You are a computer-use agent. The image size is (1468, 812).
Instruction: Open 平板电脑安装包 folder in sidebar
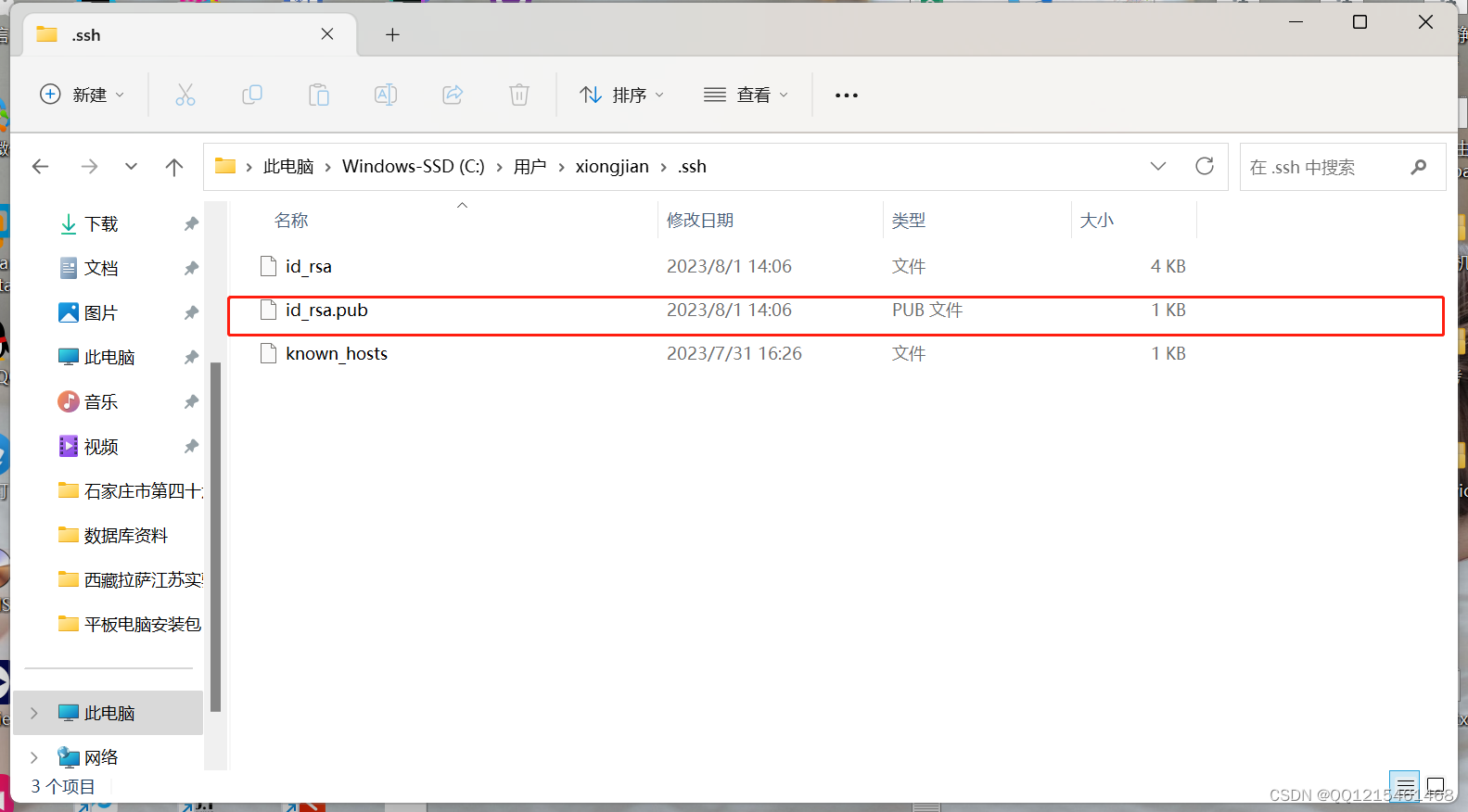130,624
